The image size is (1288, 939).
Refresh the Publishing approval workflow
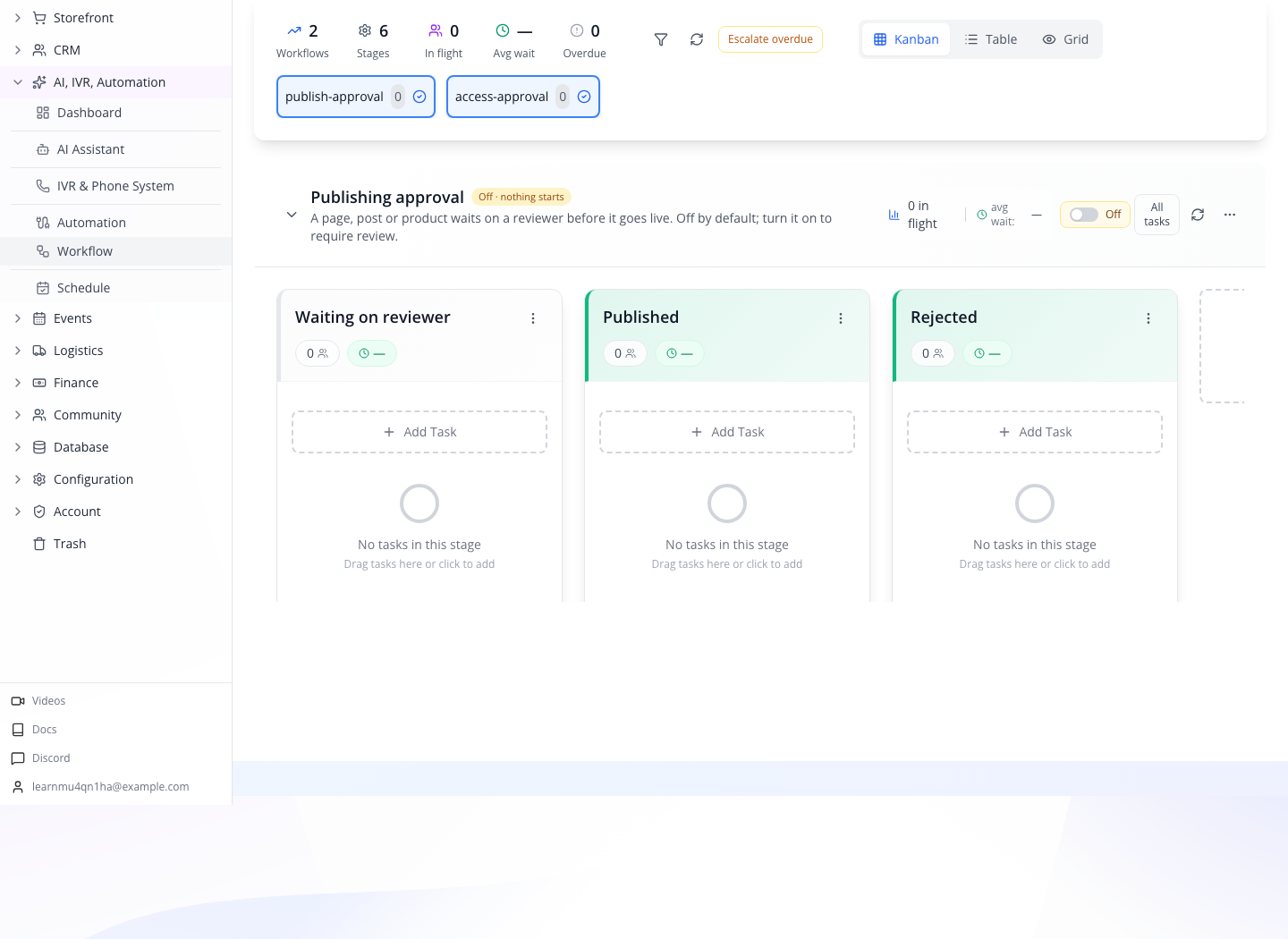(x=1198, y=215)
